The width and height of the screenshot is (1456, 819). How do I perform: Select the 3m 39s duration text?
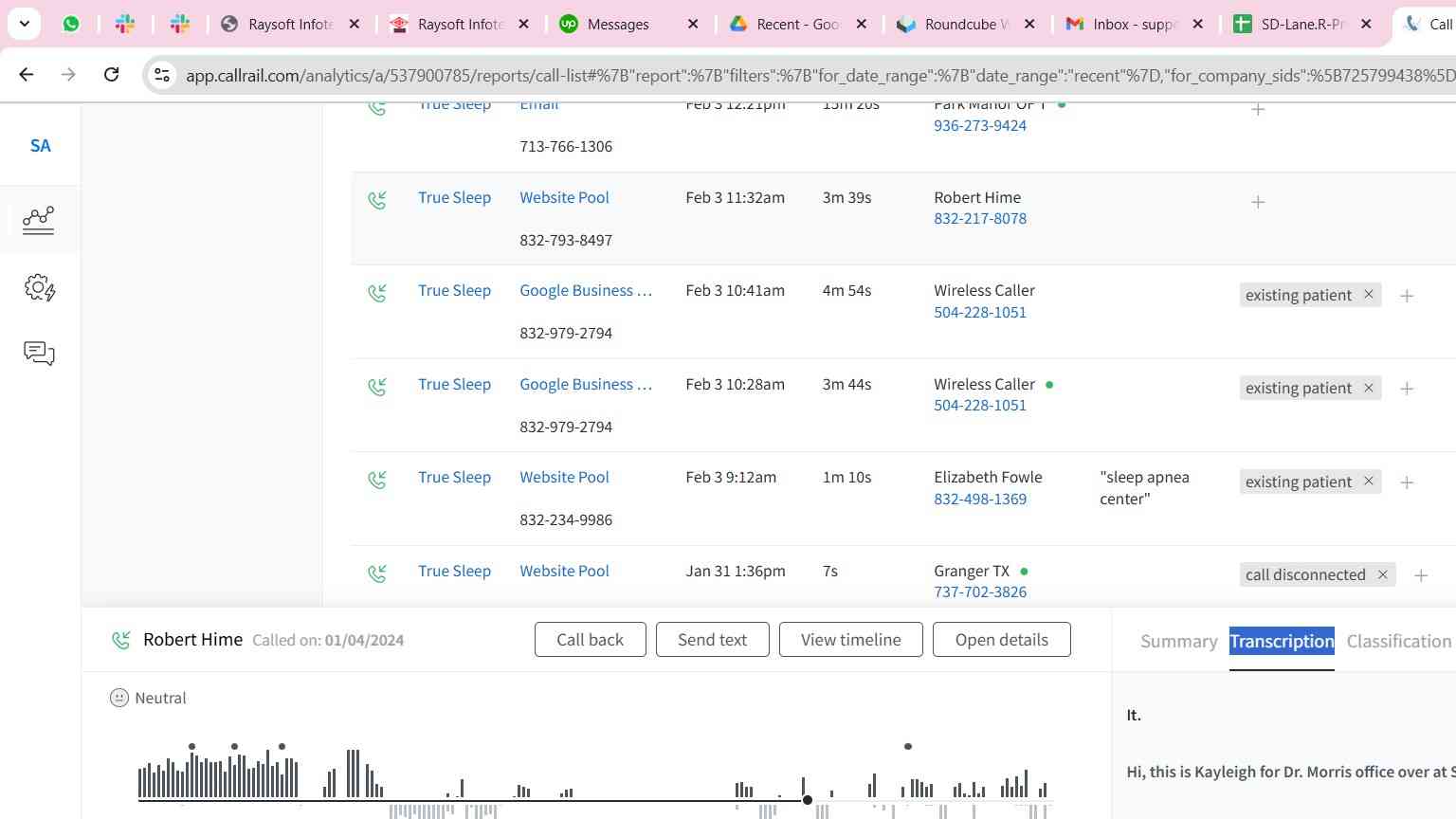pos(846,198)
